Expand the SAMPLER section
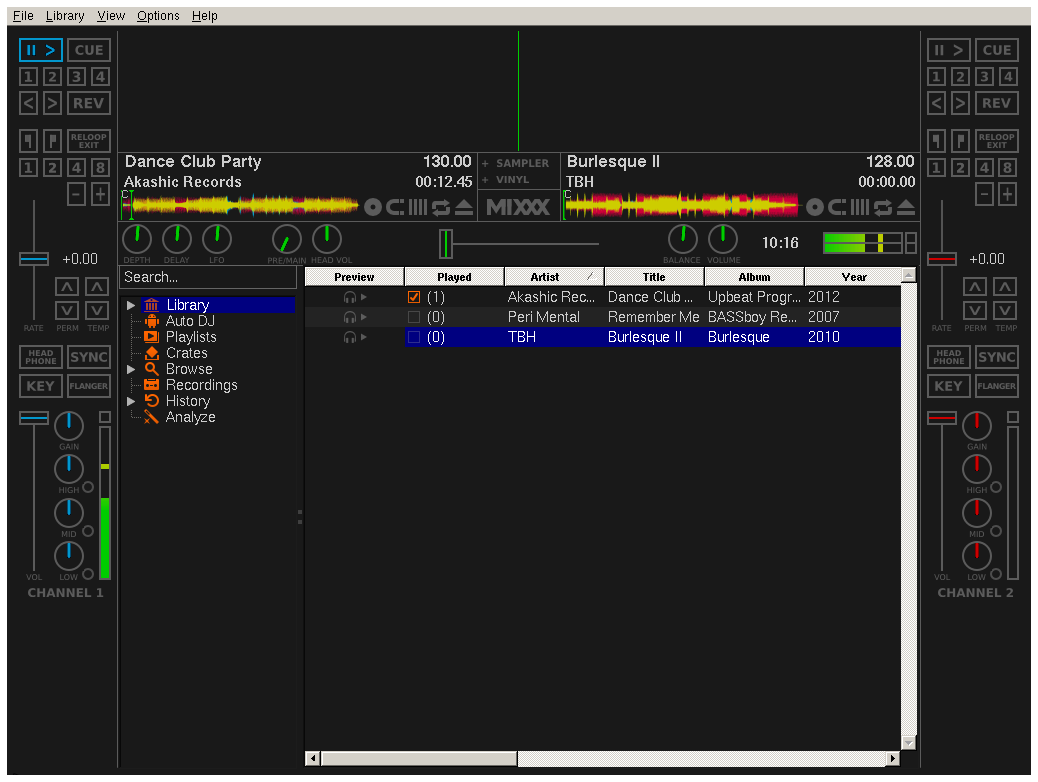This screenshot has width=1038, height=782. (x=516, y=163)
